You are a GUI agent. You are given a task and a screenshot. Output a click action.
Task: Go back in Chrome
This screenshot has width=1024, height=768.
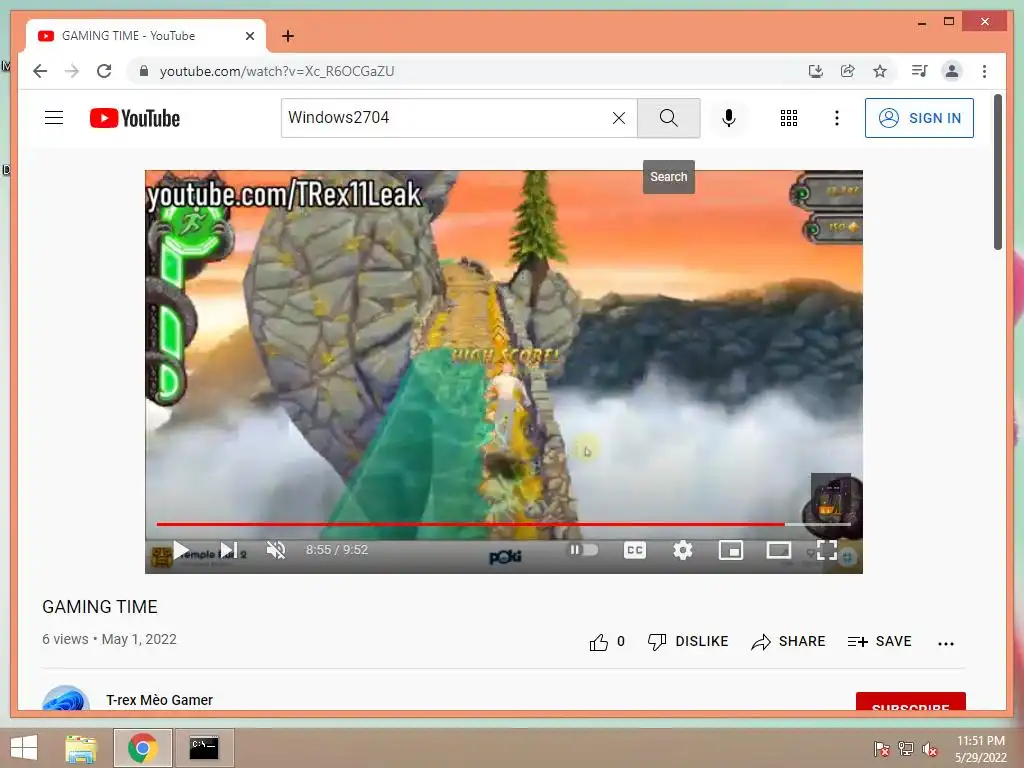[40, 71]
